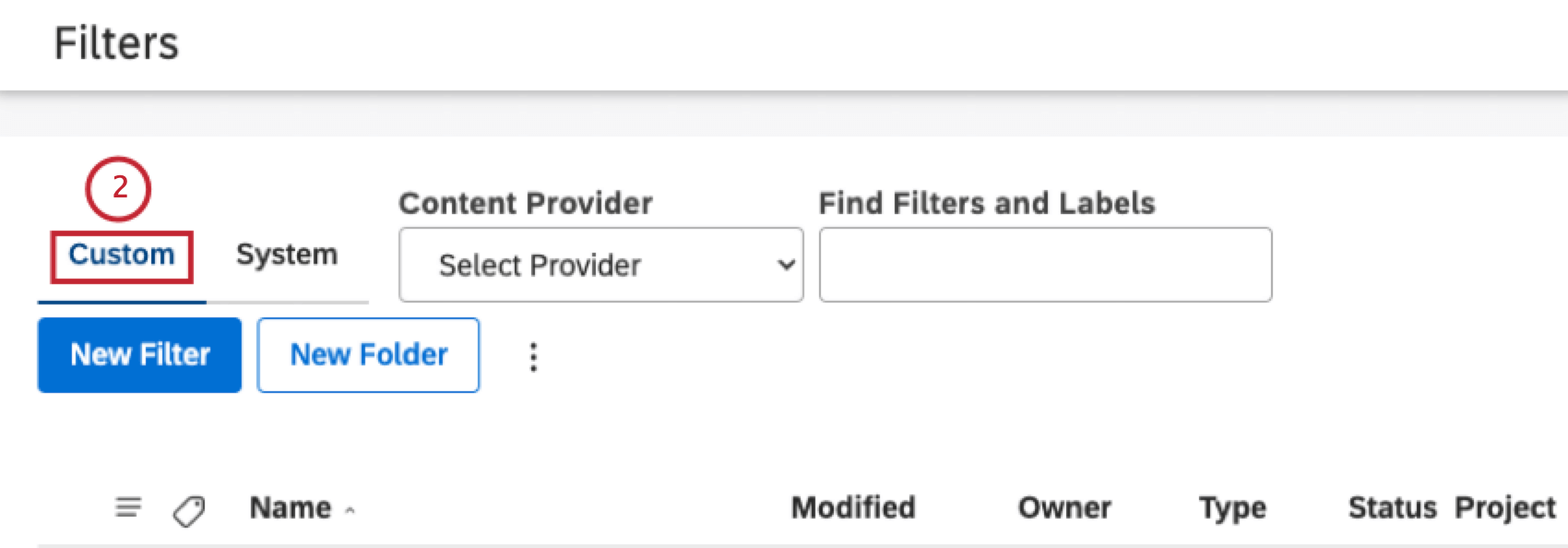Viewport: 1568px width, 548px height.
Task: Click the ascending sort caret next to Name
Action: point(350,511)
